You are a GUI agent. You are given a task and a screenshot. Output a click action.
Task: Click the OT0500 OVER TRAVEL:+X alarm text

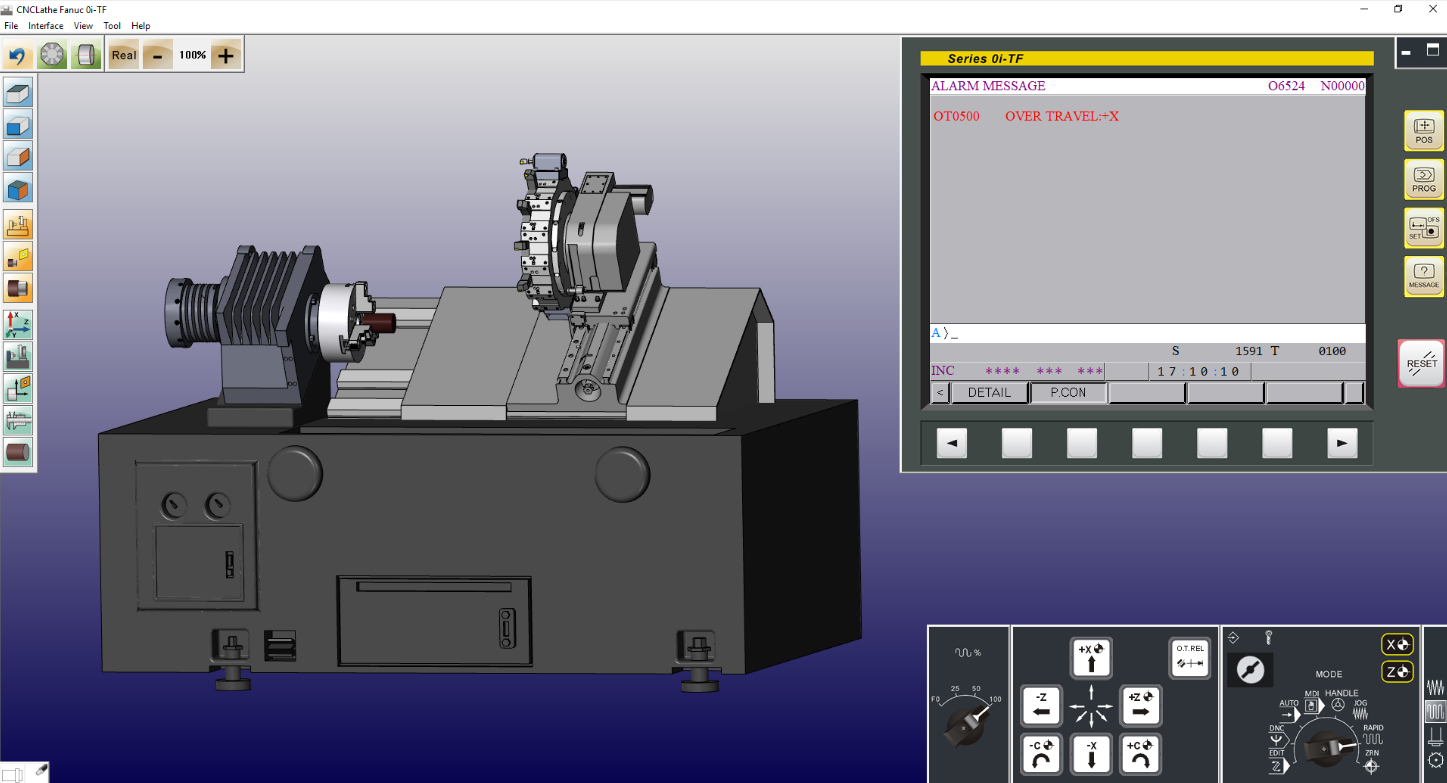(1026, 117)
